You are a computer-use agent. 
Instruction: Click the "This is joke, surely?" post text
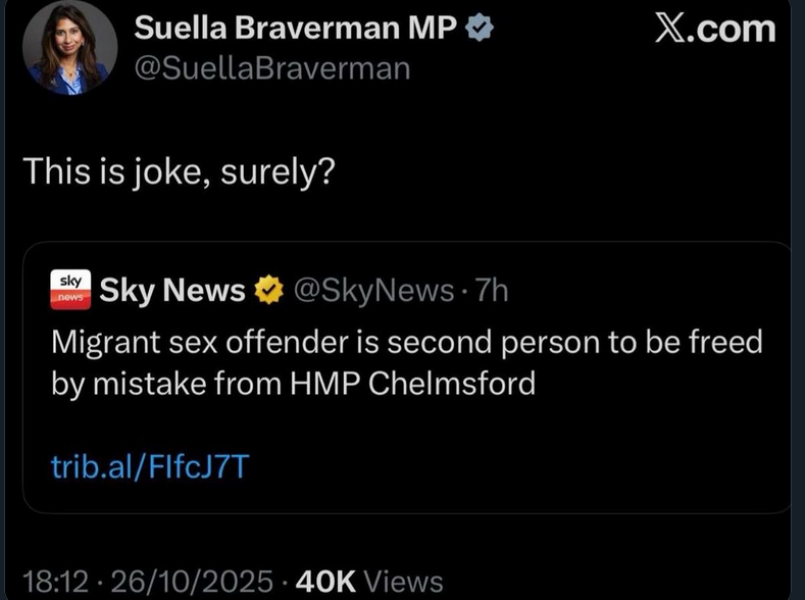(x=179, y=173)
